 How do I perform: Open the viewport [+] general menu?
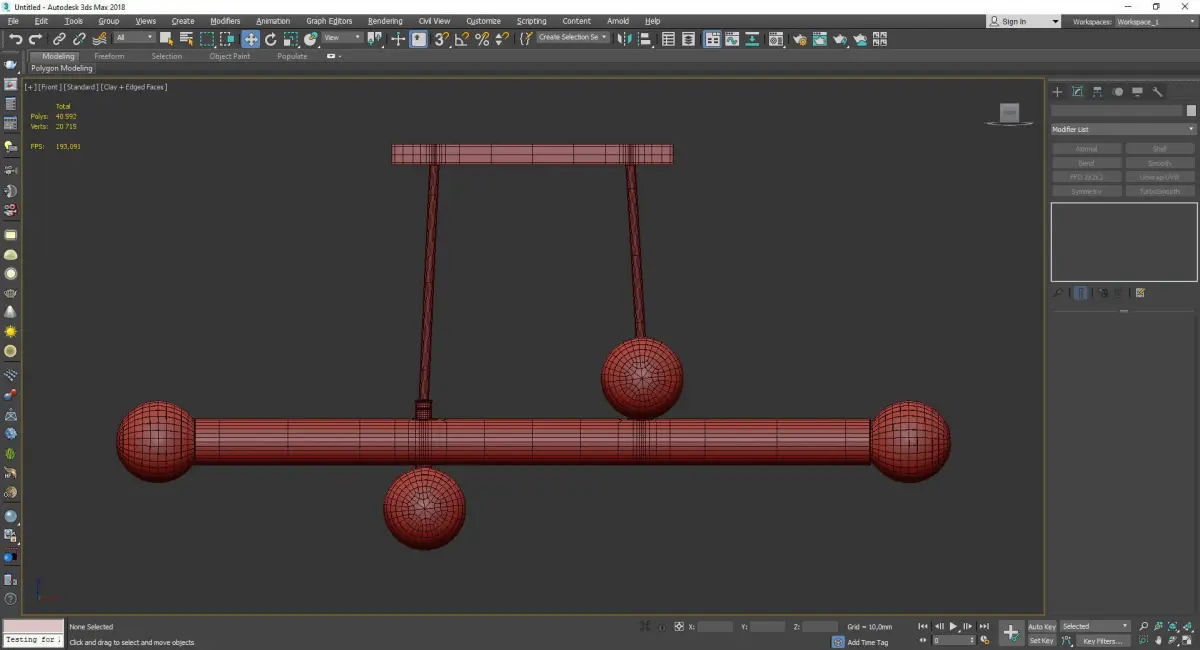coord(30,87)
